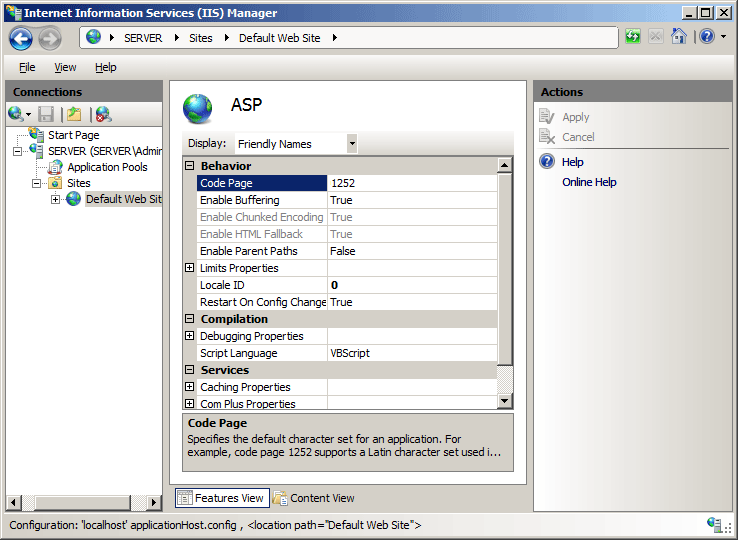Click the Application Pools icon

point(55,167)
